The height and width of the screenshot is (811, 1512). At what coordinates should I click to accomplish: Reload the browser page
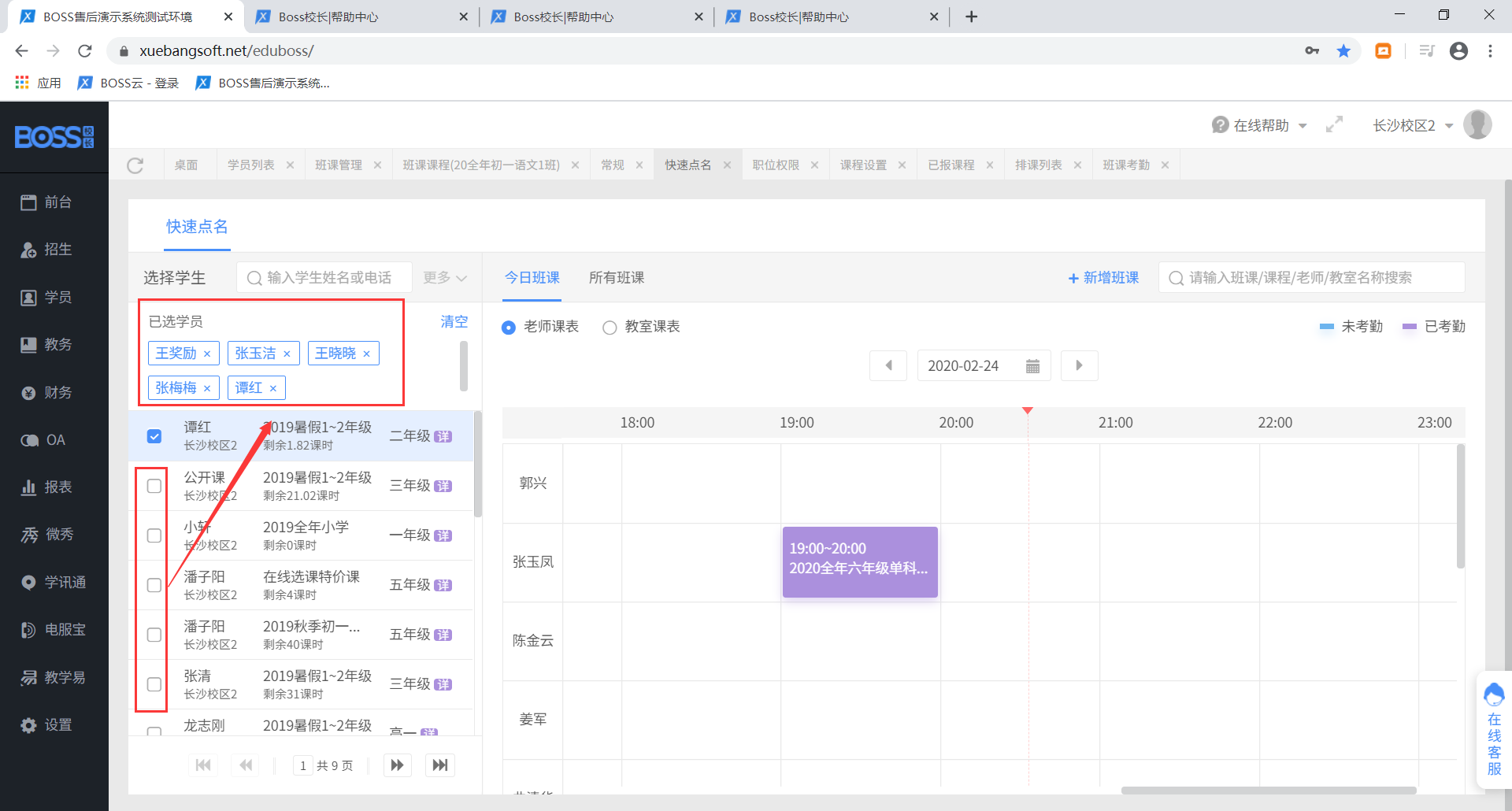click(85, 50)
